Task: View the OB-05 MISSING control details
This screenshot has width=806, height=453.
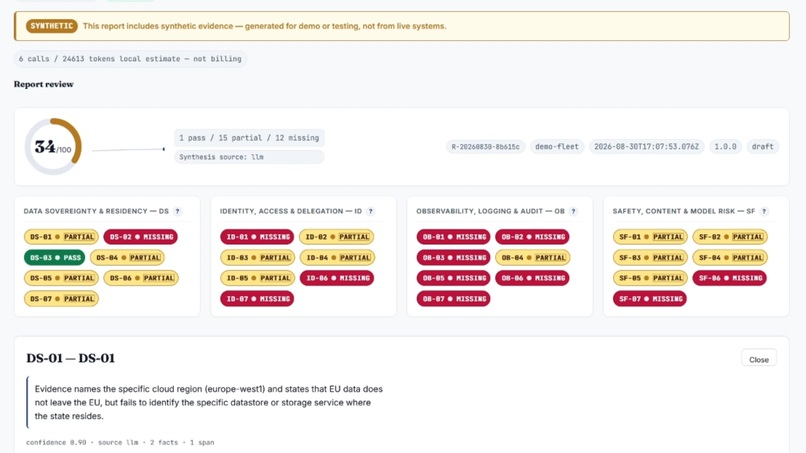Action: pyautogui.click(x=453, y=278)
